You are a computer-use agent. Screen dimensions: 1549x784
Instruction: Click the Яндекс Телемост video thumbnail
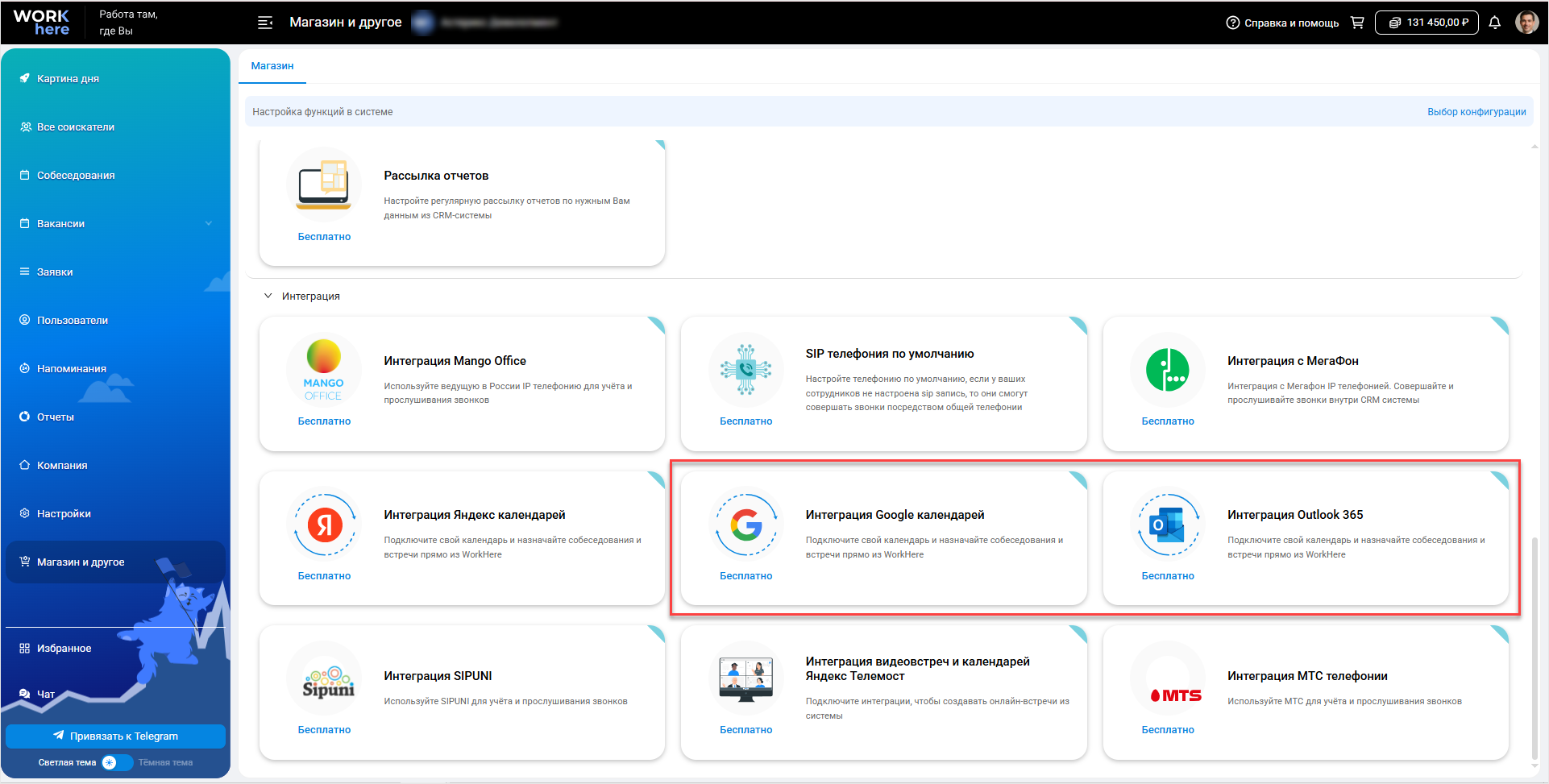746,678
